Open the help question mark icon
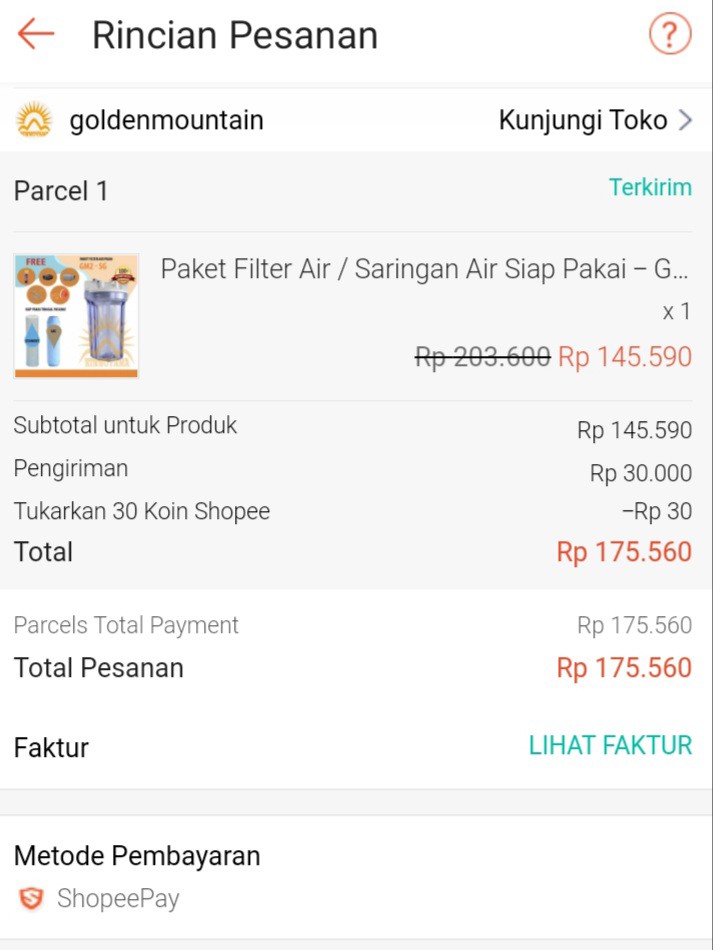713x950 pixels. pos(670,34)
